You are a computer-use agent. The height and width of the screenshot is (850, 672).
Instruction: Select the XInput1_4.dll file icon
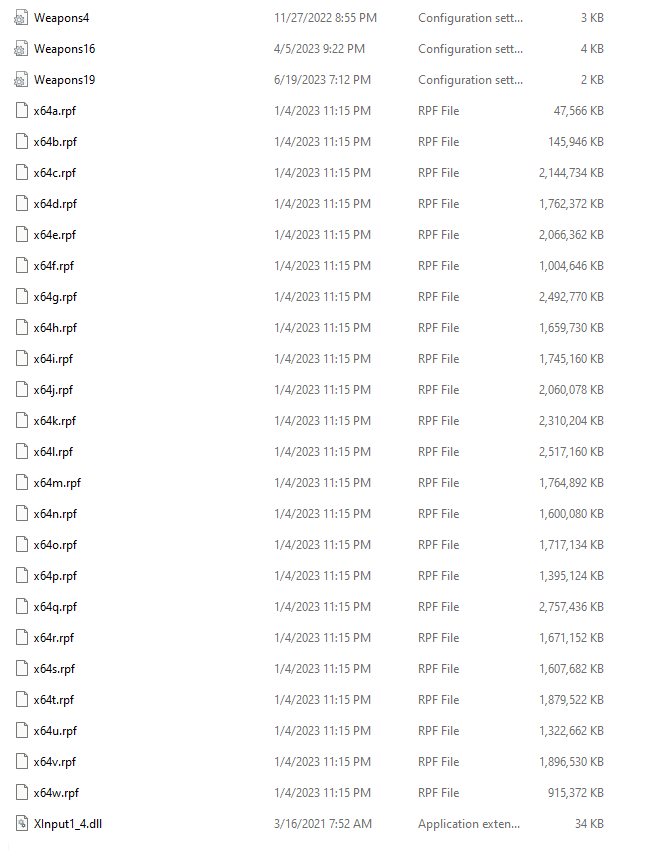click(22, 824)
